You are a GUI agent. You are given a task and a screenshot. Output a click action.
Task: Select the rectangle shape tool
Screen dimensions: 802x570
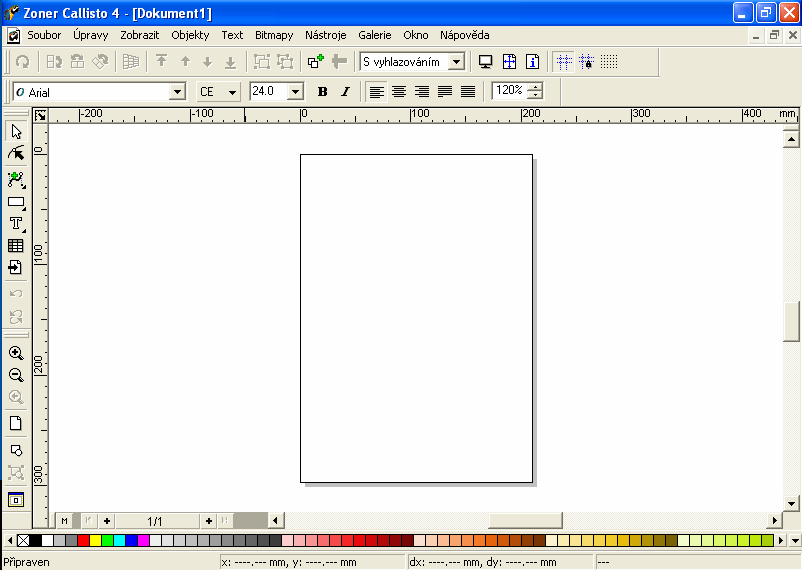[x=16, y=202]
